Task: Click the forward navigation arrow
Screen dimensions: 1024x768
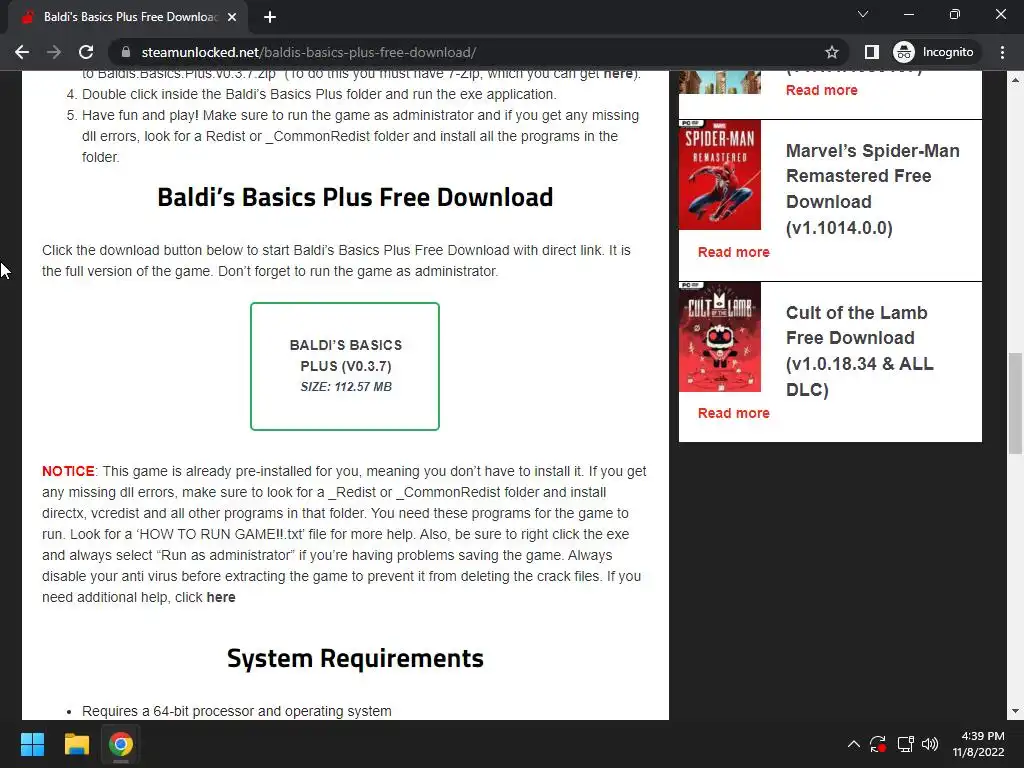Action: (x=54, y=52)
